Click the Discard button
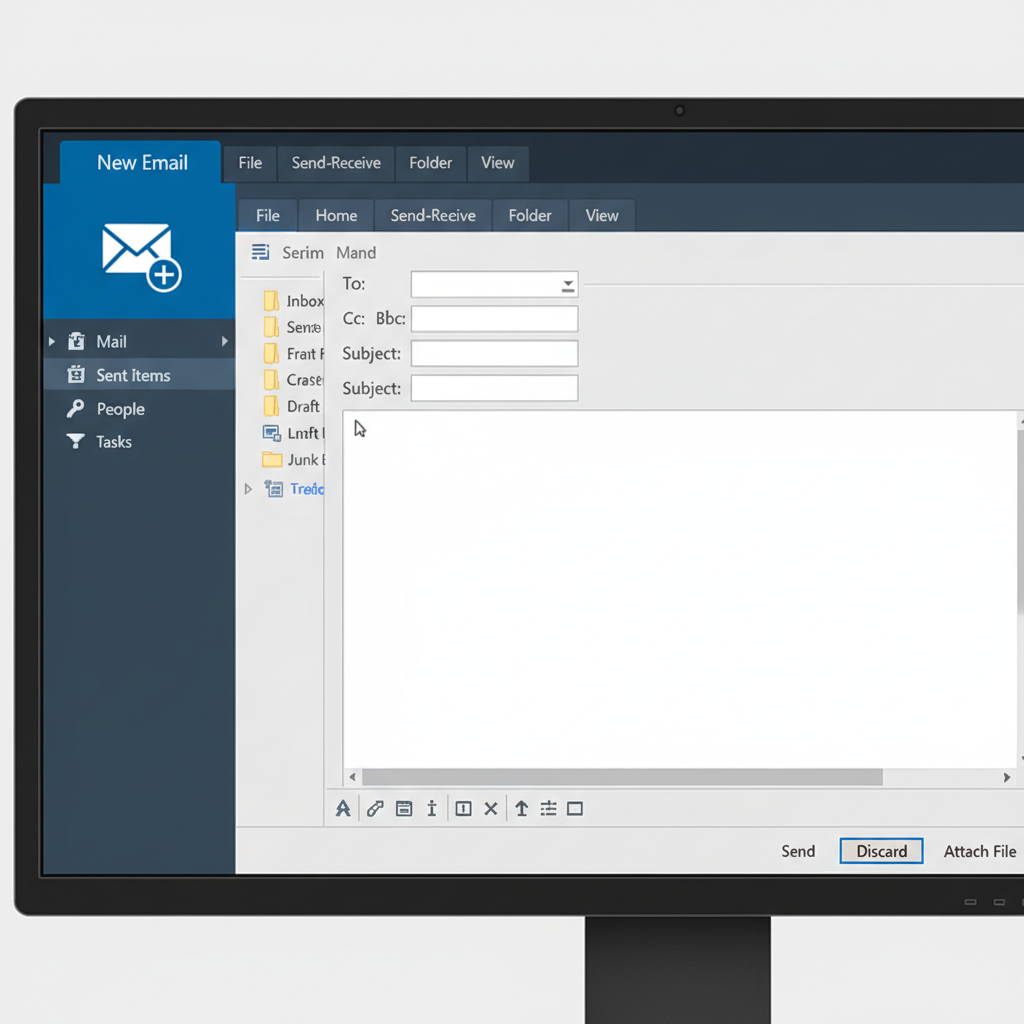This screenshot has width=1024, height=1024. tap(881, 851)
